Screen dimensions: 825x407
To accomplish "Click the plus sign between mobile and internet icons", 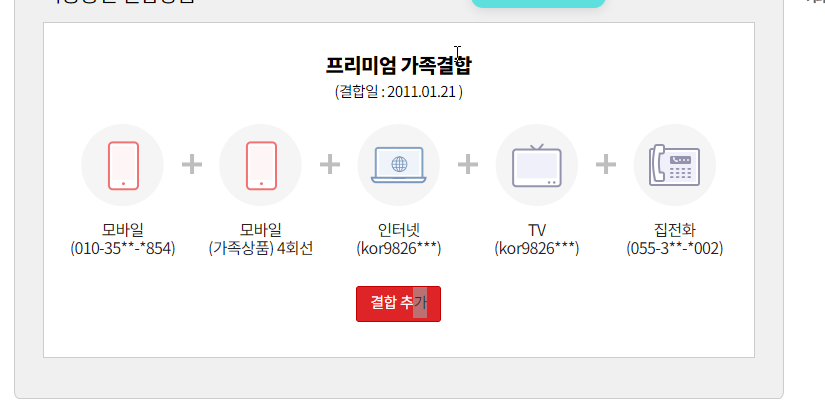I will (x=330, y=165).
